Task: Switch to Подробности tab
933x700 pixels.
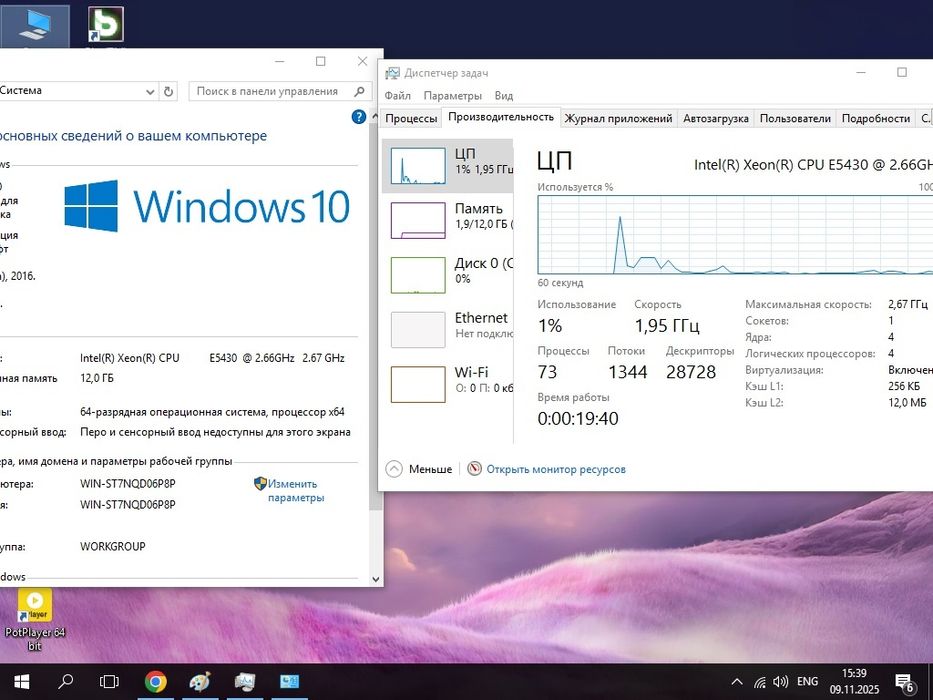Action: [876, 118]
